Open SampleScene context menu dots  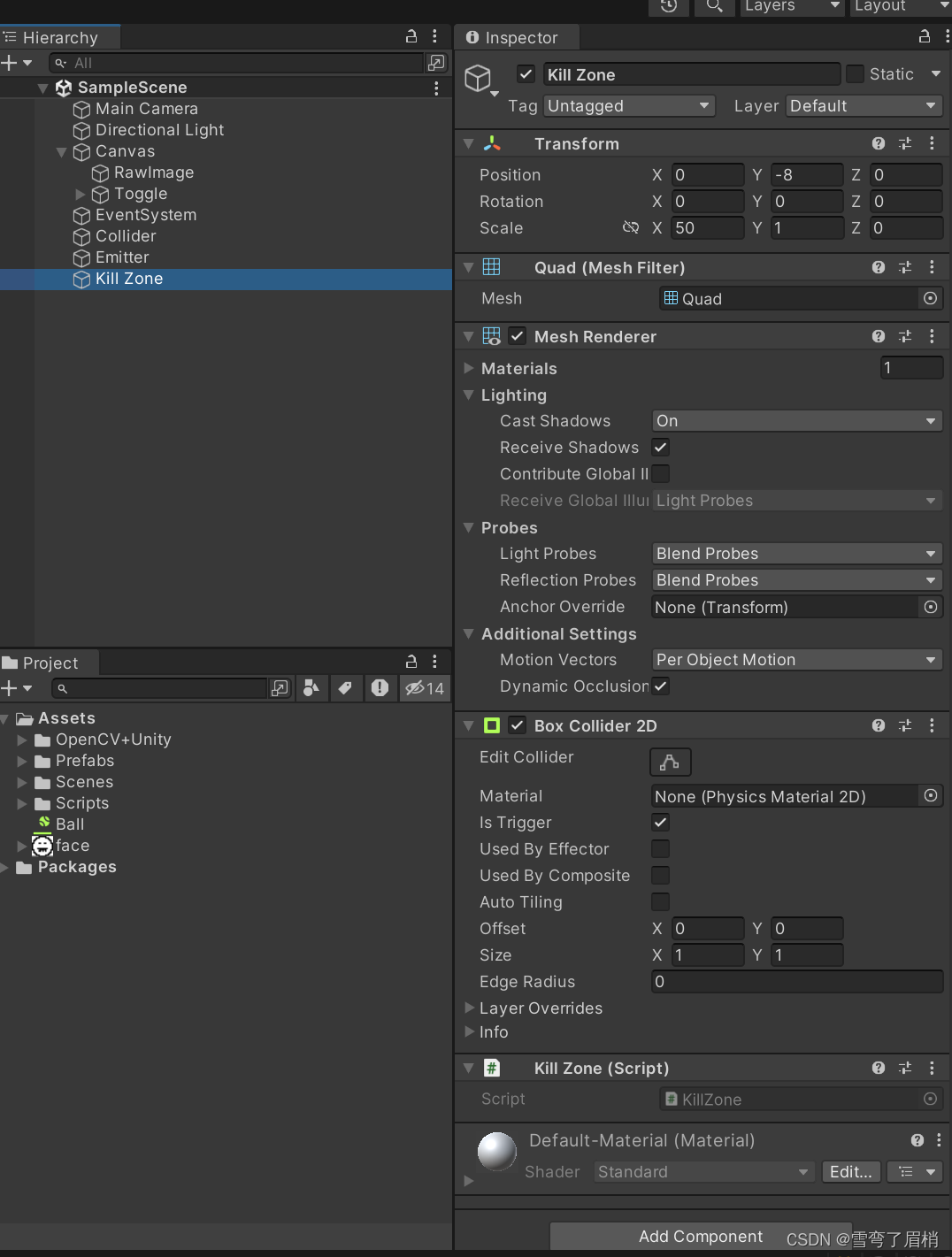point(436,88)
